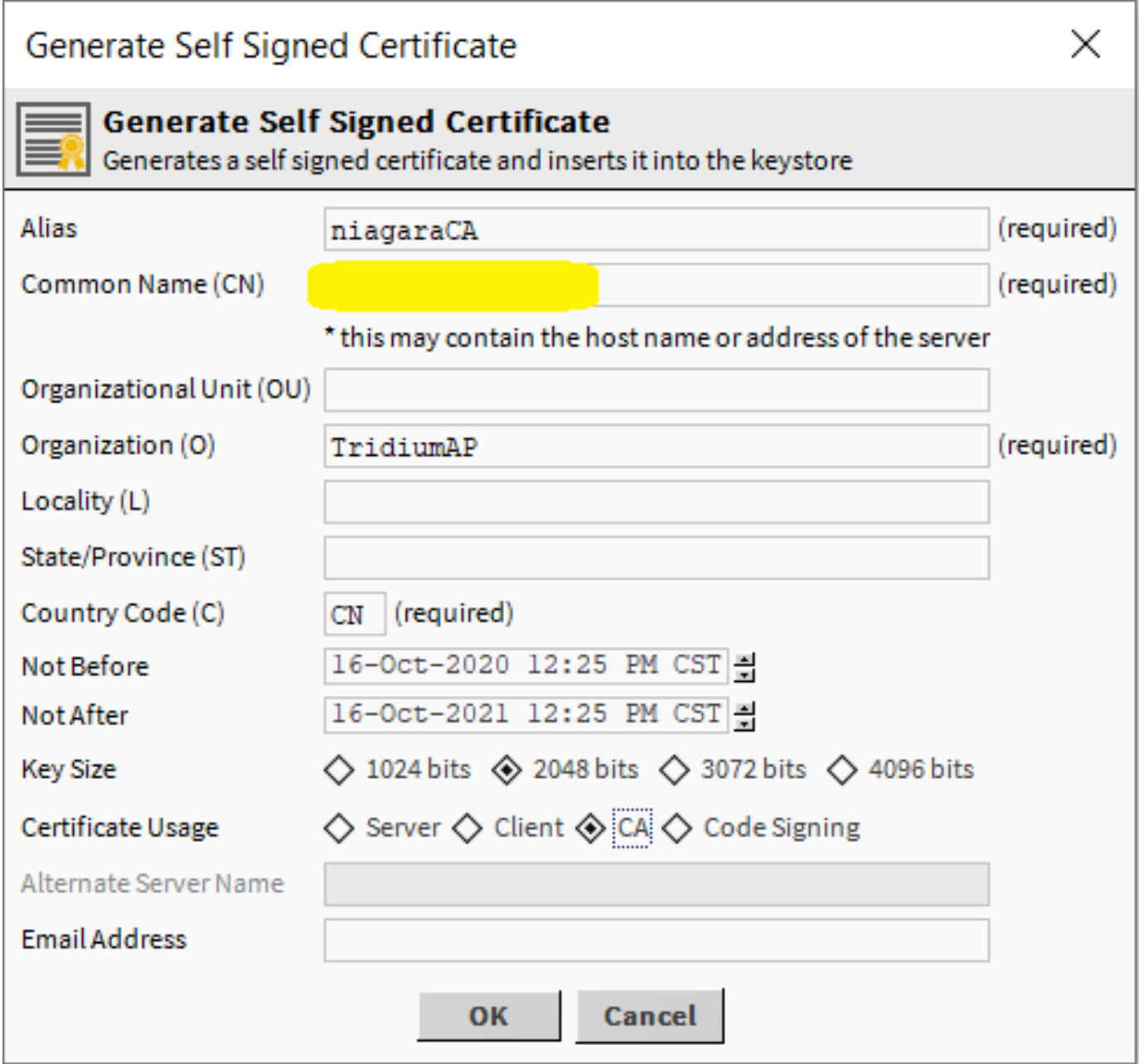Set certificate usage to Client
The height and width of the screenshot is (1064, 1139).
point(468,828)
